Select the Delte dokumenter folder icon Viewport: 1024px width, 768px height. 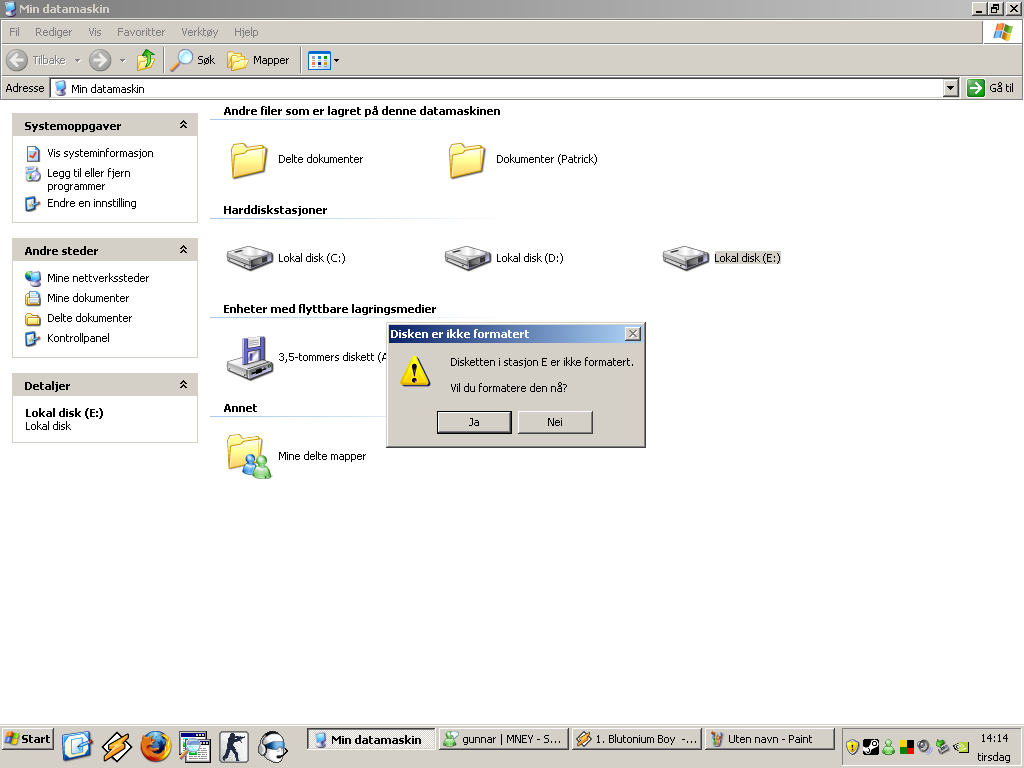[249, 160]
